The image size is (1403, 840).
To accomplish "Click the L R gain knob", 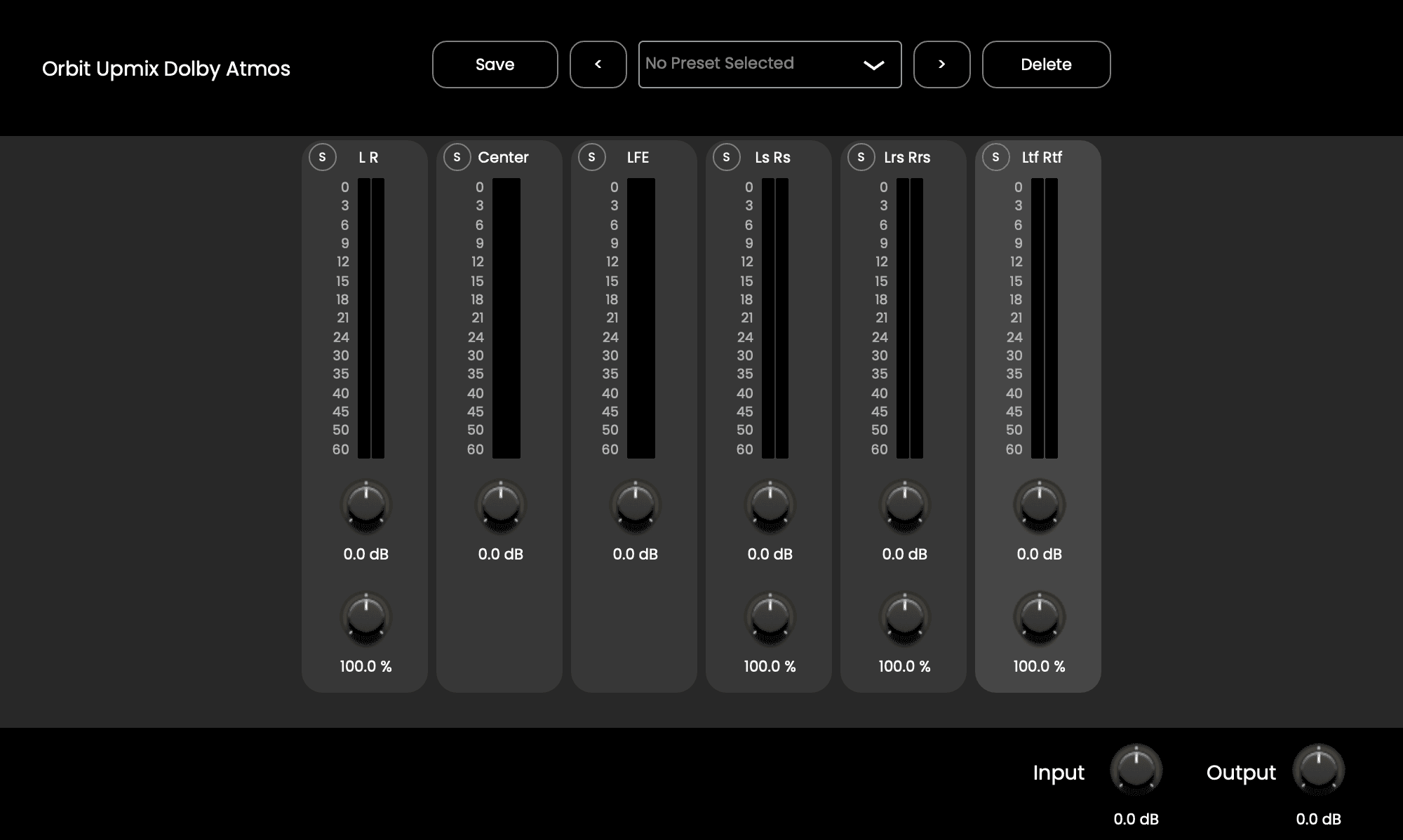I will click(366, 506).
